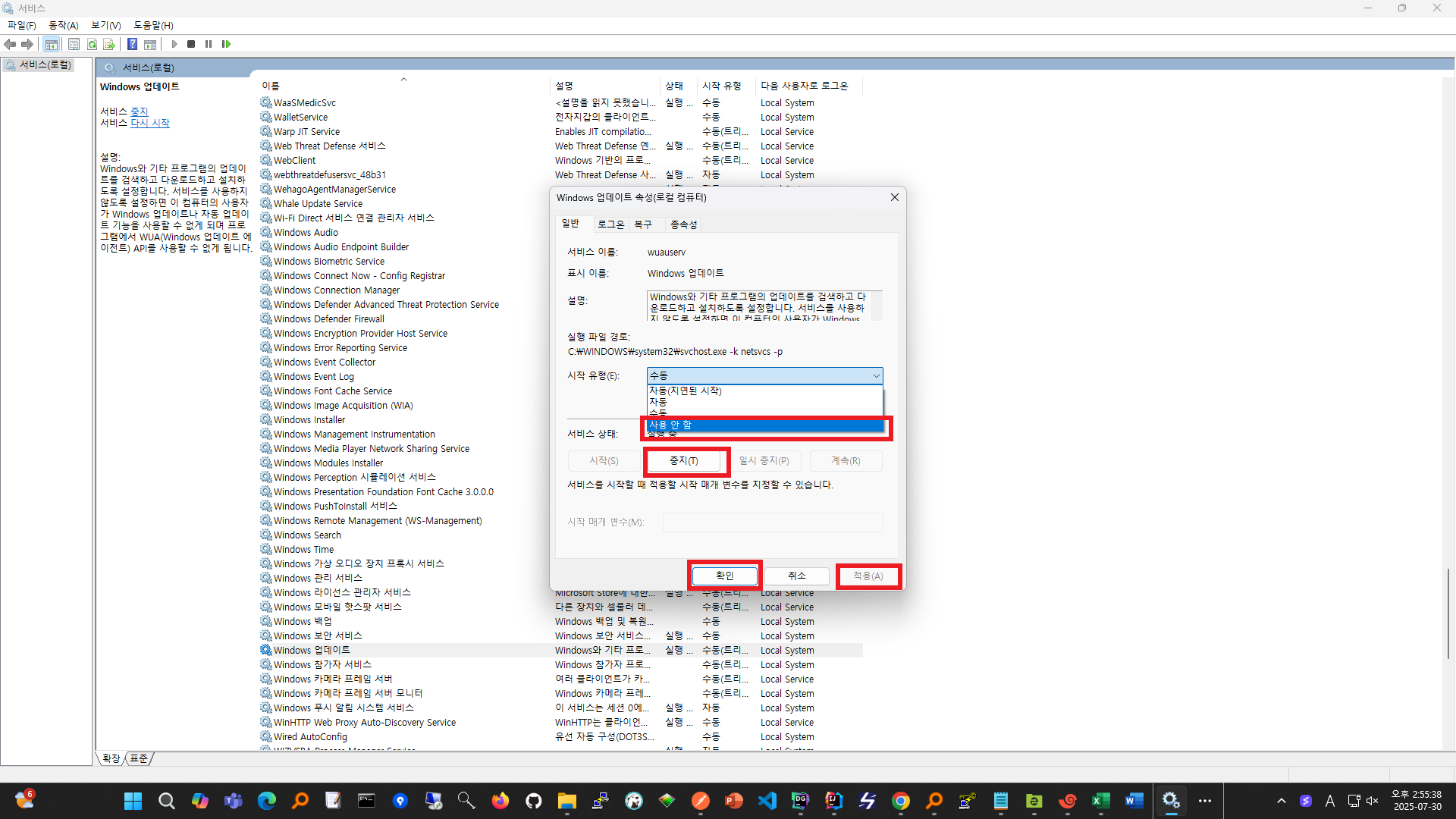This screenshot has width=1456, height=819.
Task: Select Windows Search service in list
Action: [x=307, y=535]
